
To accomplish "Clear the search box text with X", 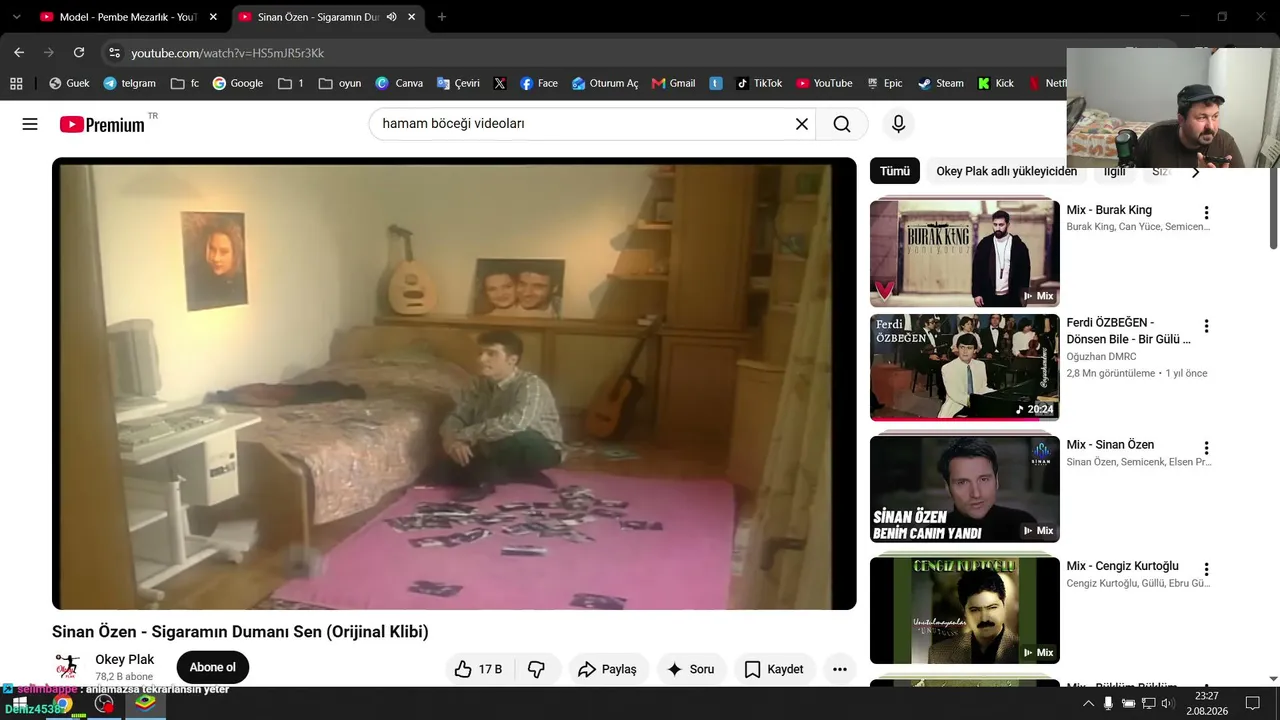I will 801,124.
